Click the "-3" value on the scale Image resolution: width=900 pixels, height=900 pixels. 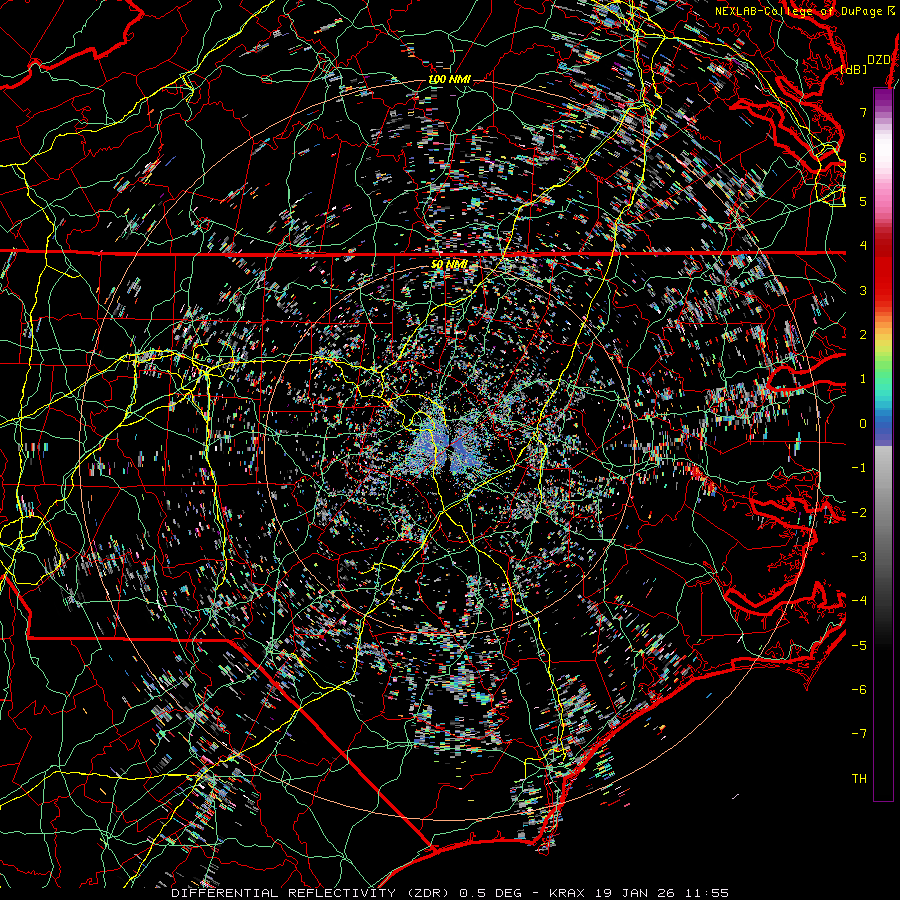click(859, 557)
